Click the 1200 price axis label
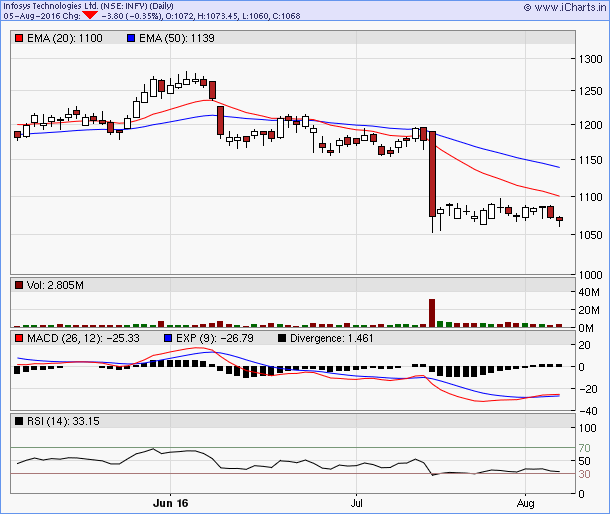Screen dimensions: 610x514 point(590,125)
